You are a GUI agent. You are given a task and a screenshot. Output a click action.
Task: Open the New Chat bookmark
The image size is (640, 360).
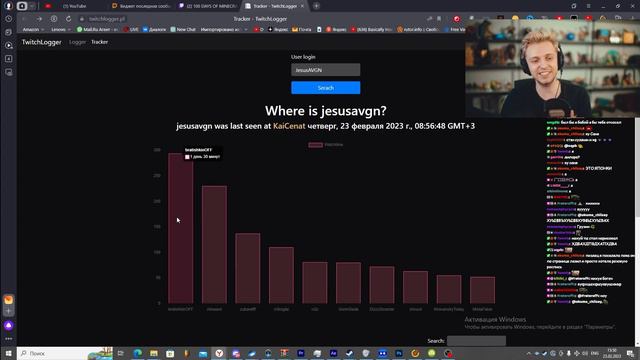(183, 29)
